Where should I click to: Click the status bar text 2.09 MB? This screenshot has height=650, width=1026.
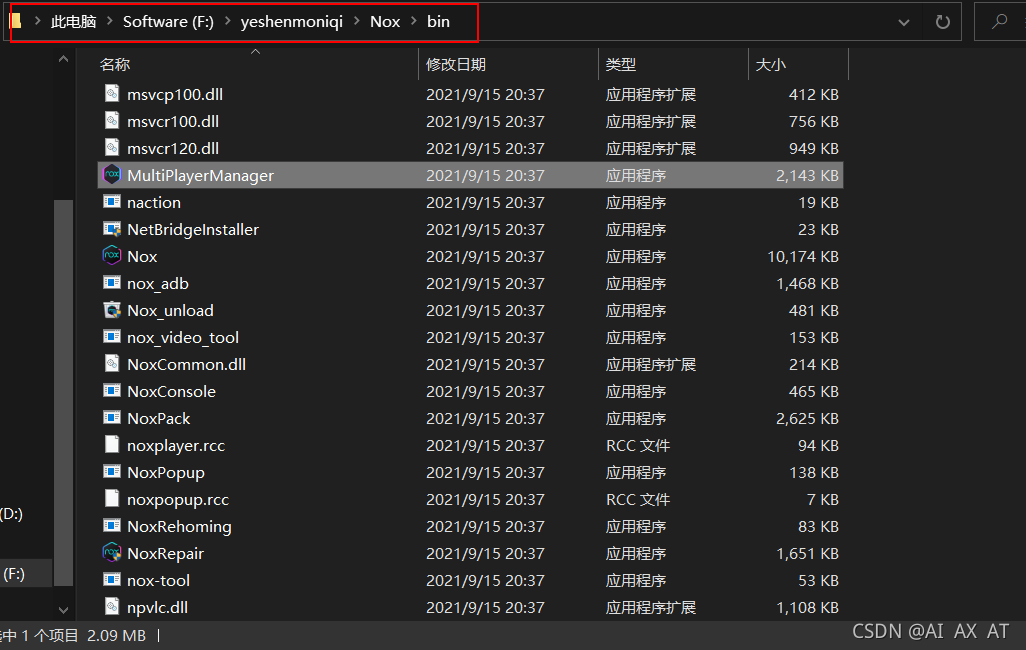tap(116, 636)
